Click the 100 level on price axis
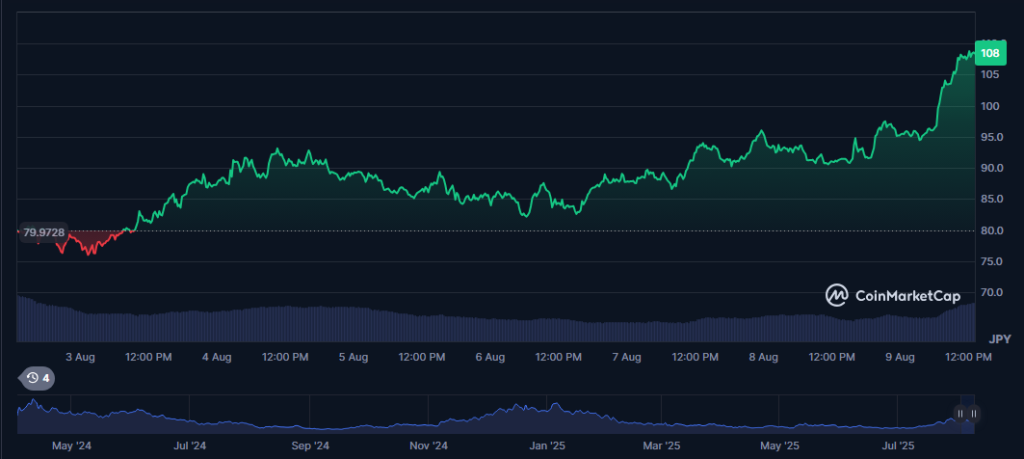 (x=989, y=106)
